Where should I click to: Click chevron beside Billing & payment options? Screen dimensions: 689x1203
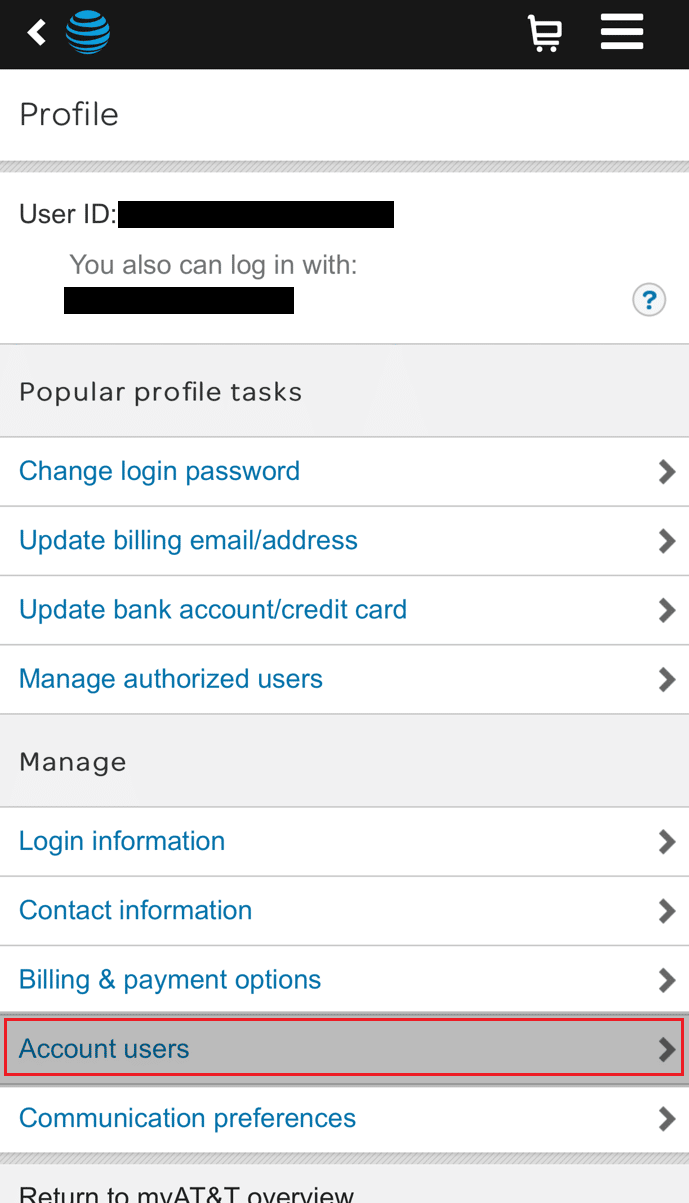coord(667,980)
